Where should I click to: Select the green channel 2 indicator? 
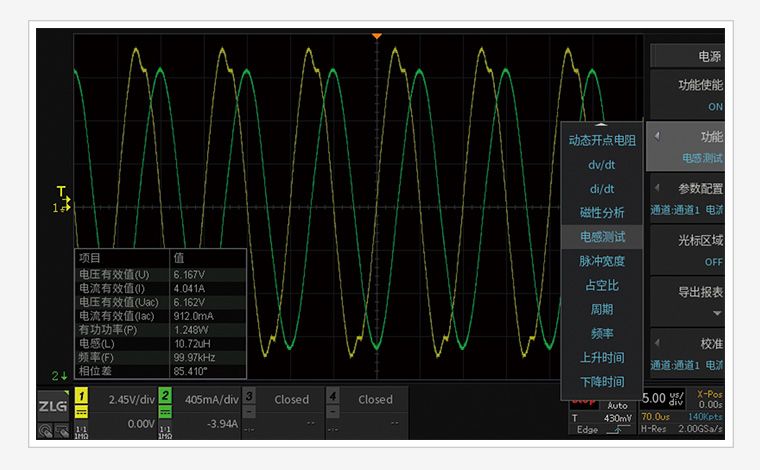165,397
